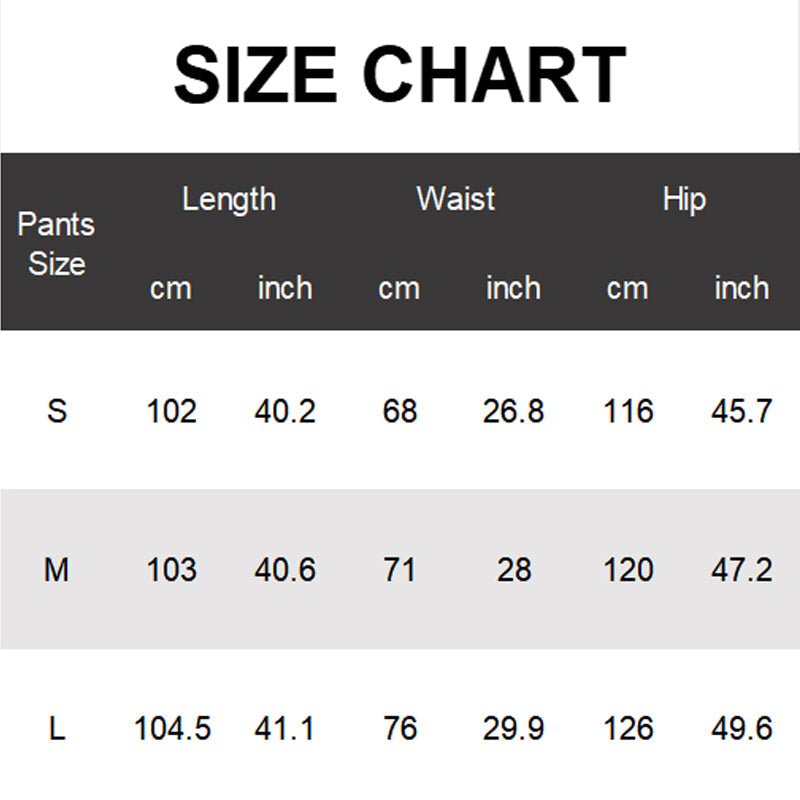Select the Pants Size header cell
The image size is (800, 800).
click(x=56, y=244)
